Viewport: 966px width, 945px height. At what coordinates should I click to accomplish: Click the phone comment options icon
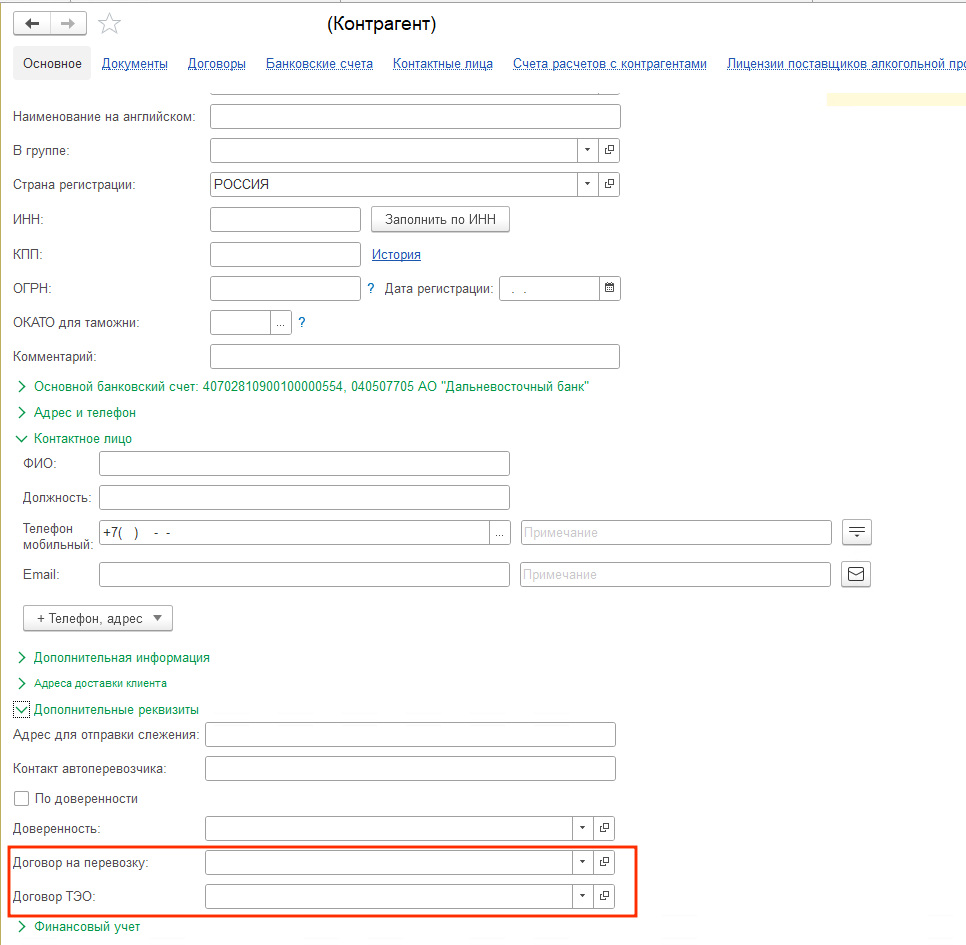[x=856, y=532]
